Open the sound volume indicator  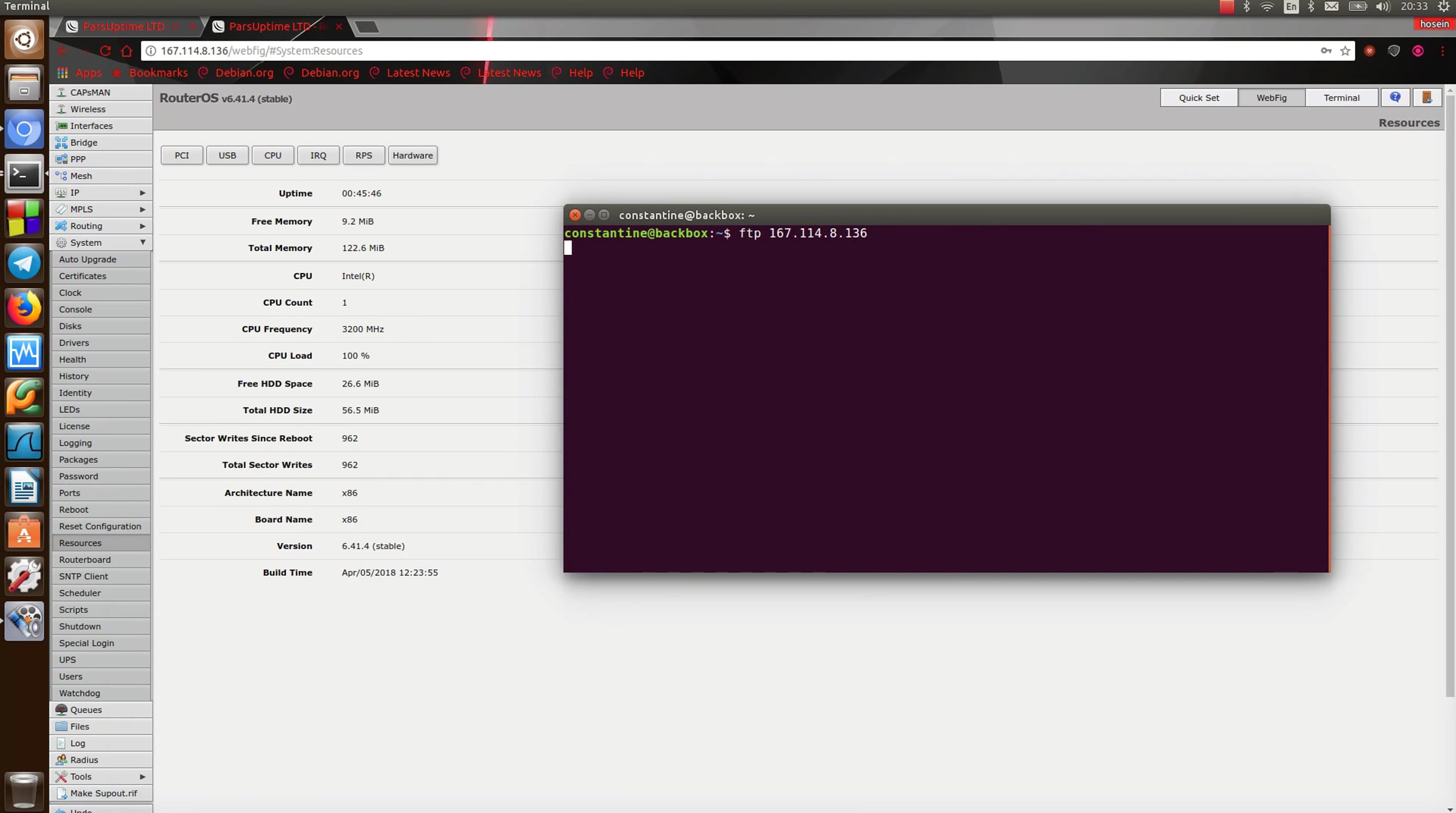(1383, 7)
